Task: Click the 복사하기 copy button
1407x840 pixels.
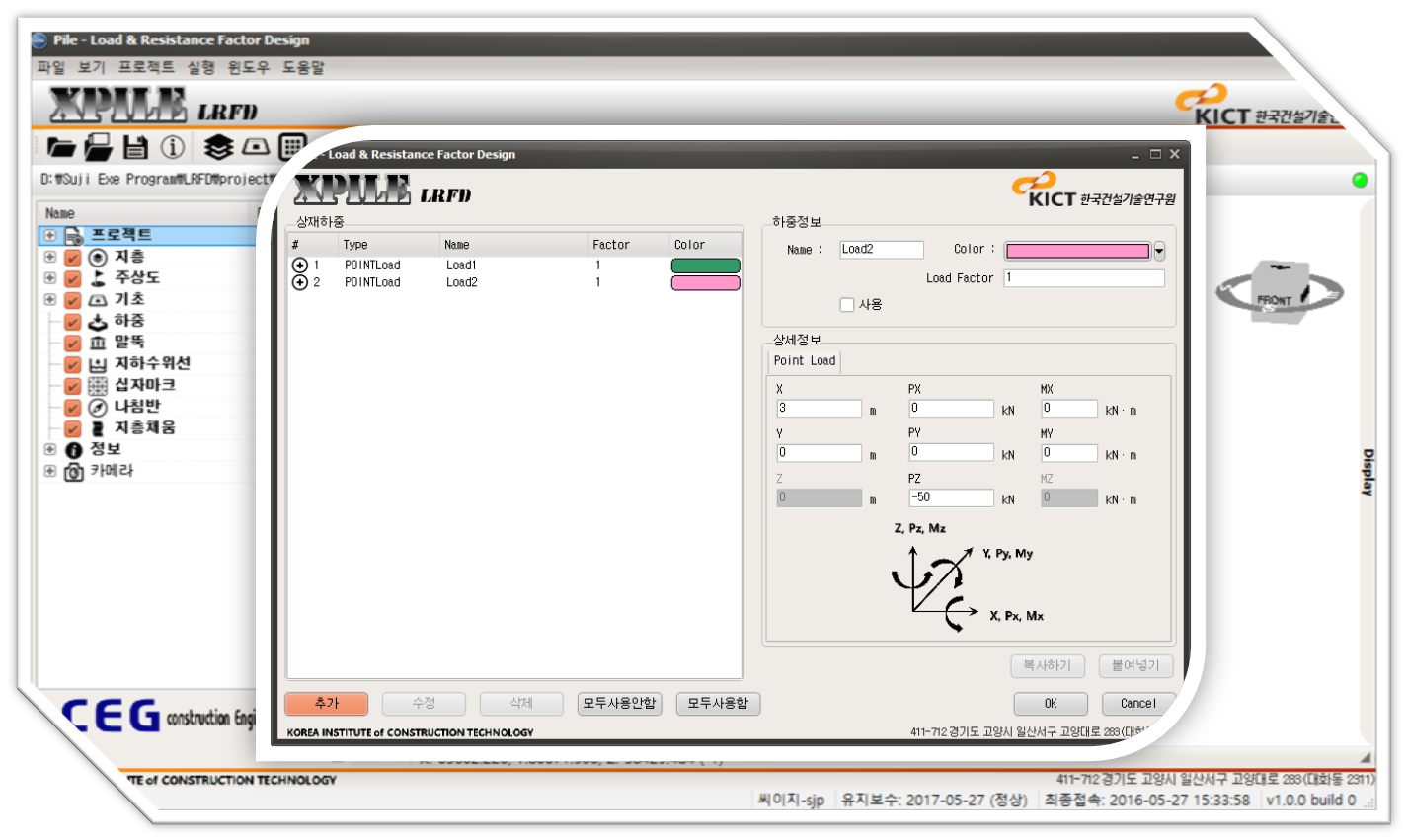Action: pos(1048,665)
